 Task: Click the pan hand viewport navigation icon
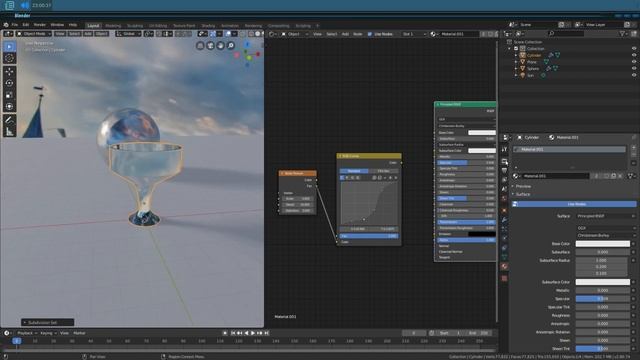[220, 46]
